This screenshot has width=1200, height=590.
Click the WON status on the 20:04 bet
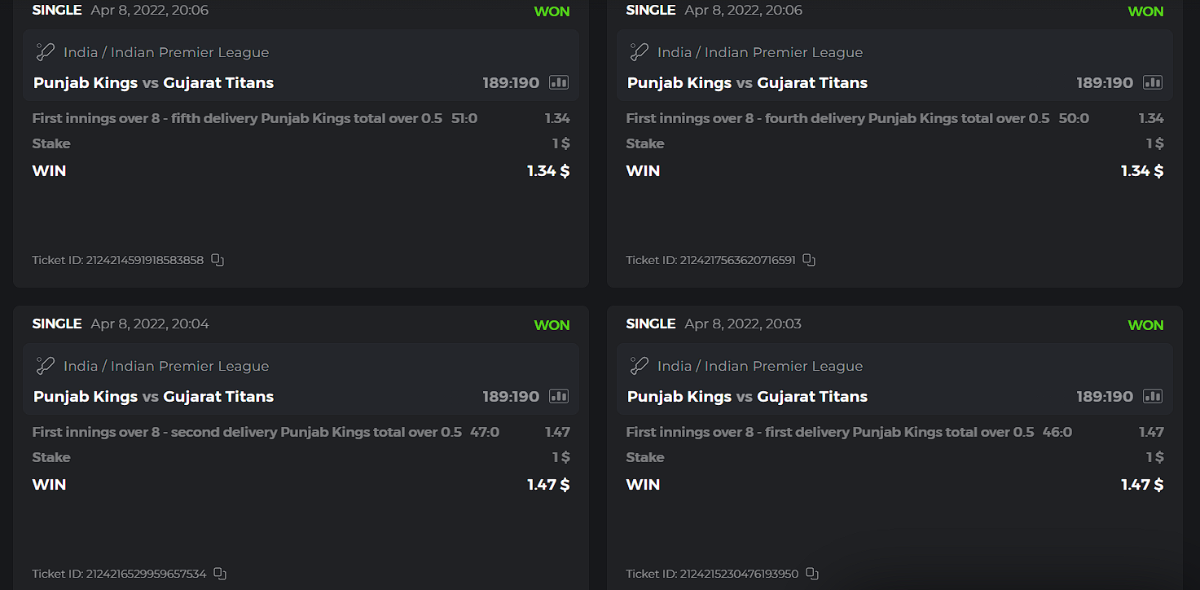(552, 325)
